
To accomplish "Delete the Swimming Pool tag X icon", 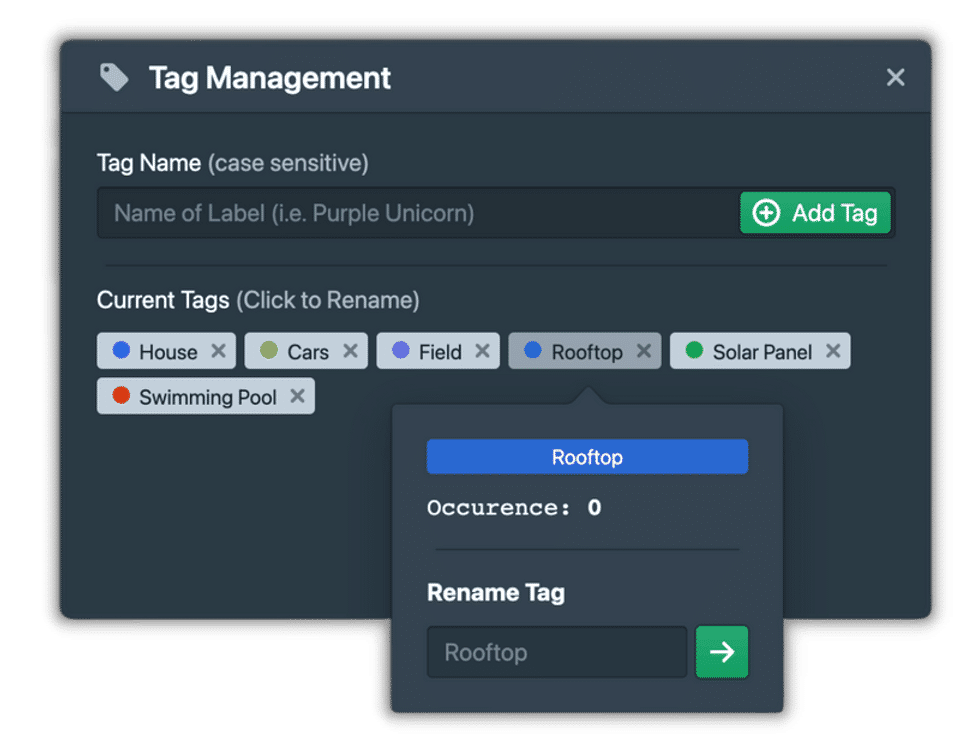I will click(x=298, y=396).
